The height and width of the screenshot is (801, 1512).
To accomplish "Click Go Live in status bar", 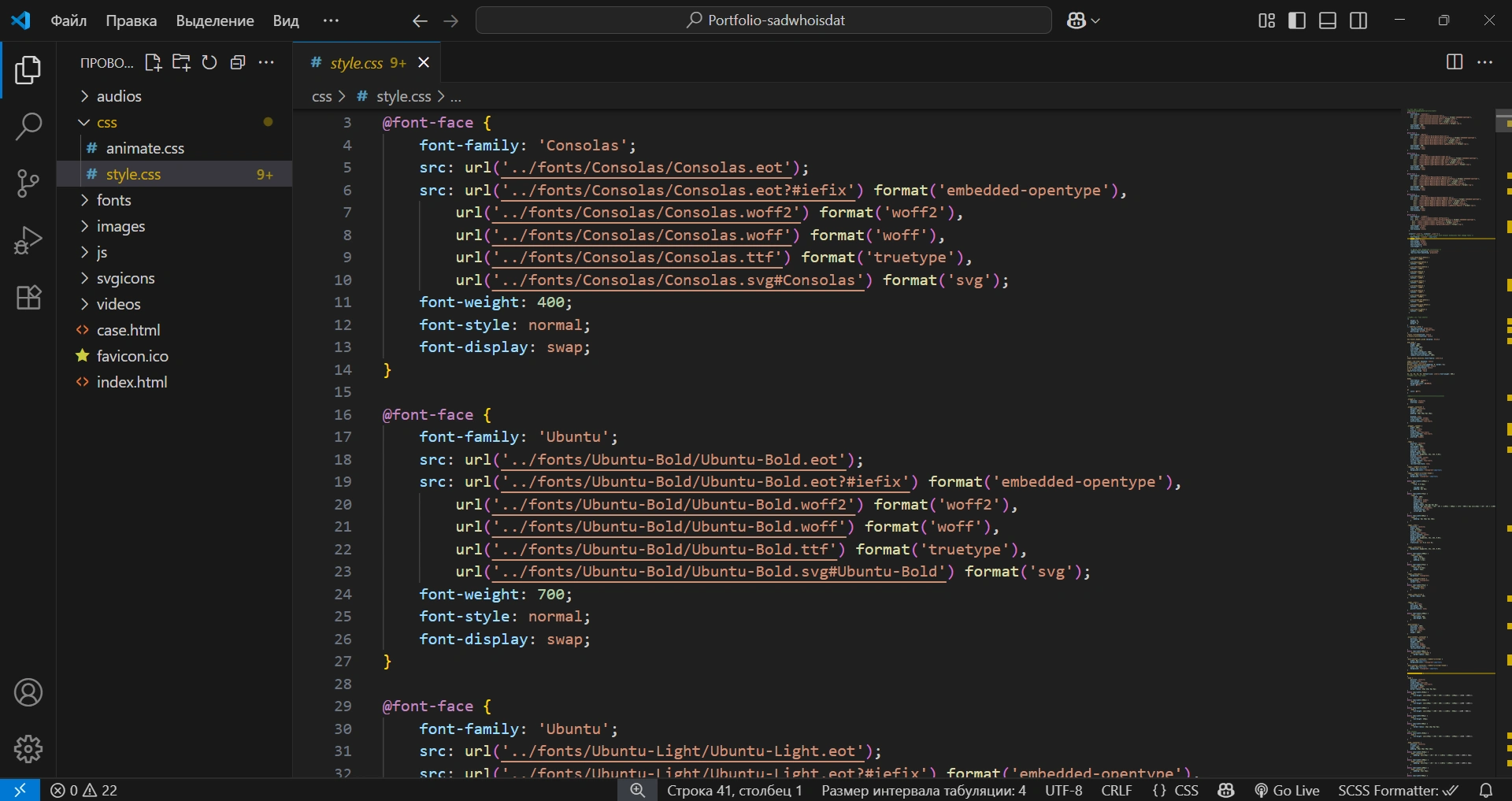I will pyautogui.click(x=1287, y=790).
